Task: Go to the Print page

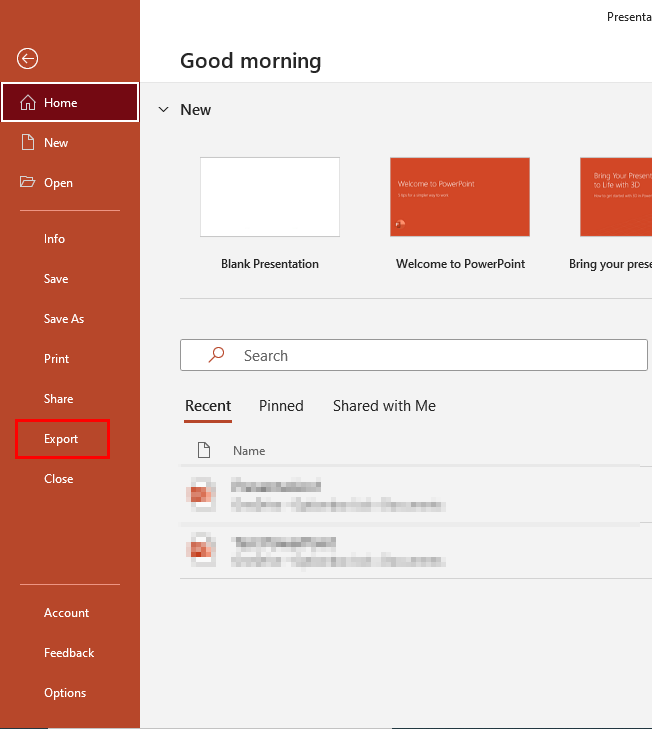Action: (57, 359)
